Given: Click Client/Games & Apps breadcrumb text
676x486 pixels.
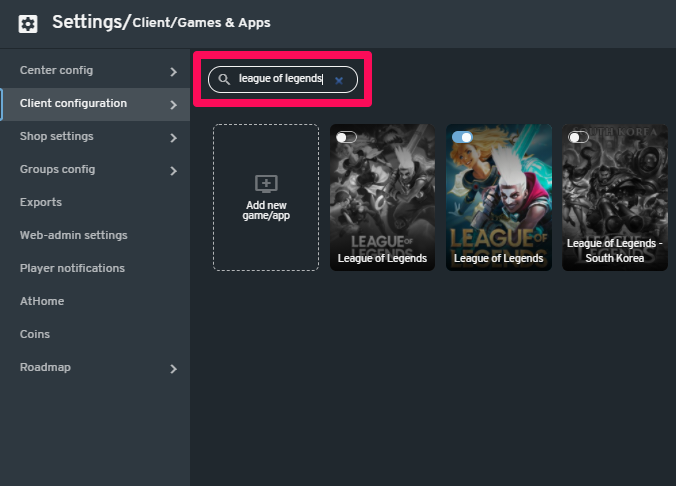Looking at the screenshot, I should coord(201,23).
